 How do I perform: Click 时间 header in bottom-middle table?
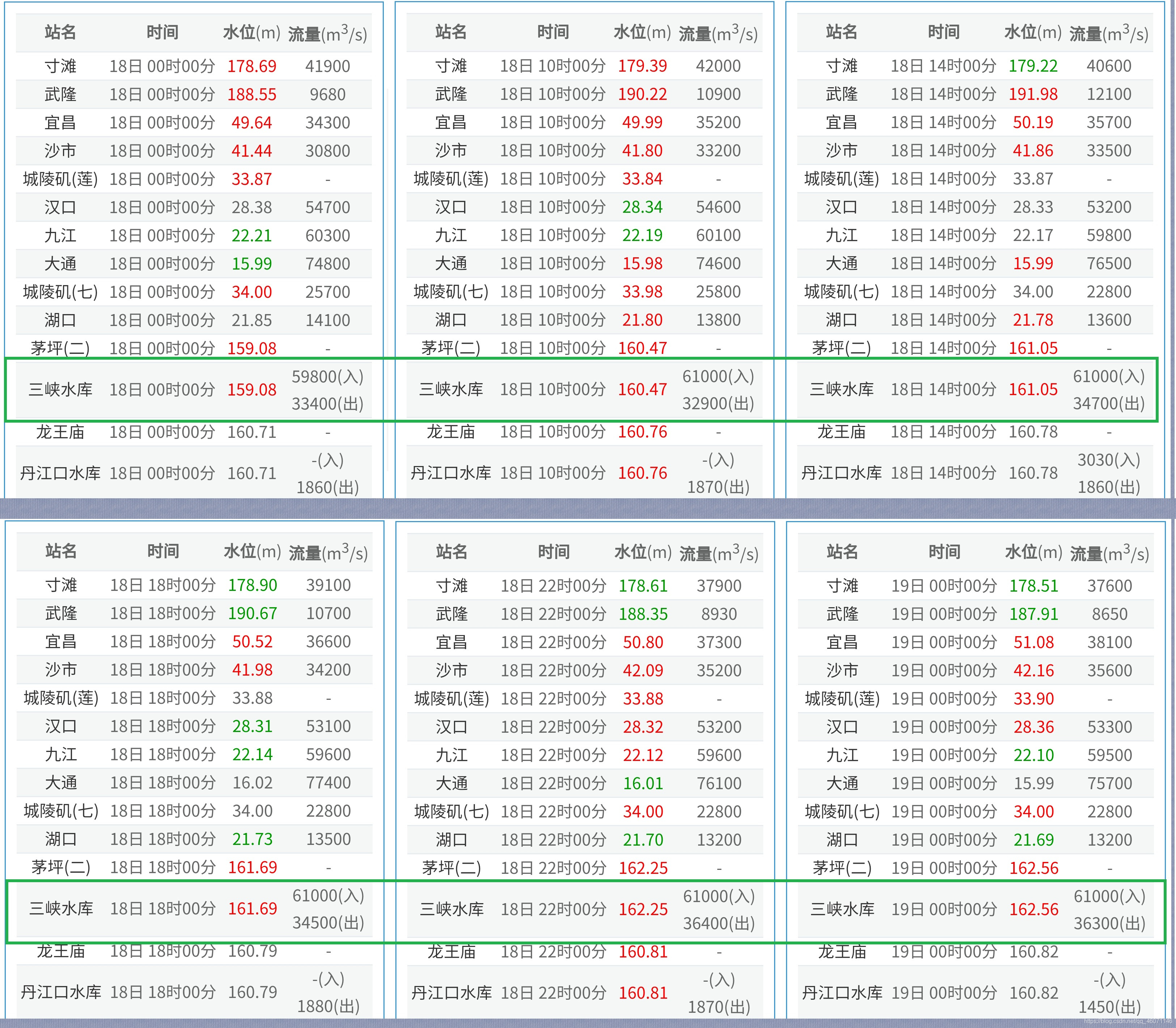[553, 552]
